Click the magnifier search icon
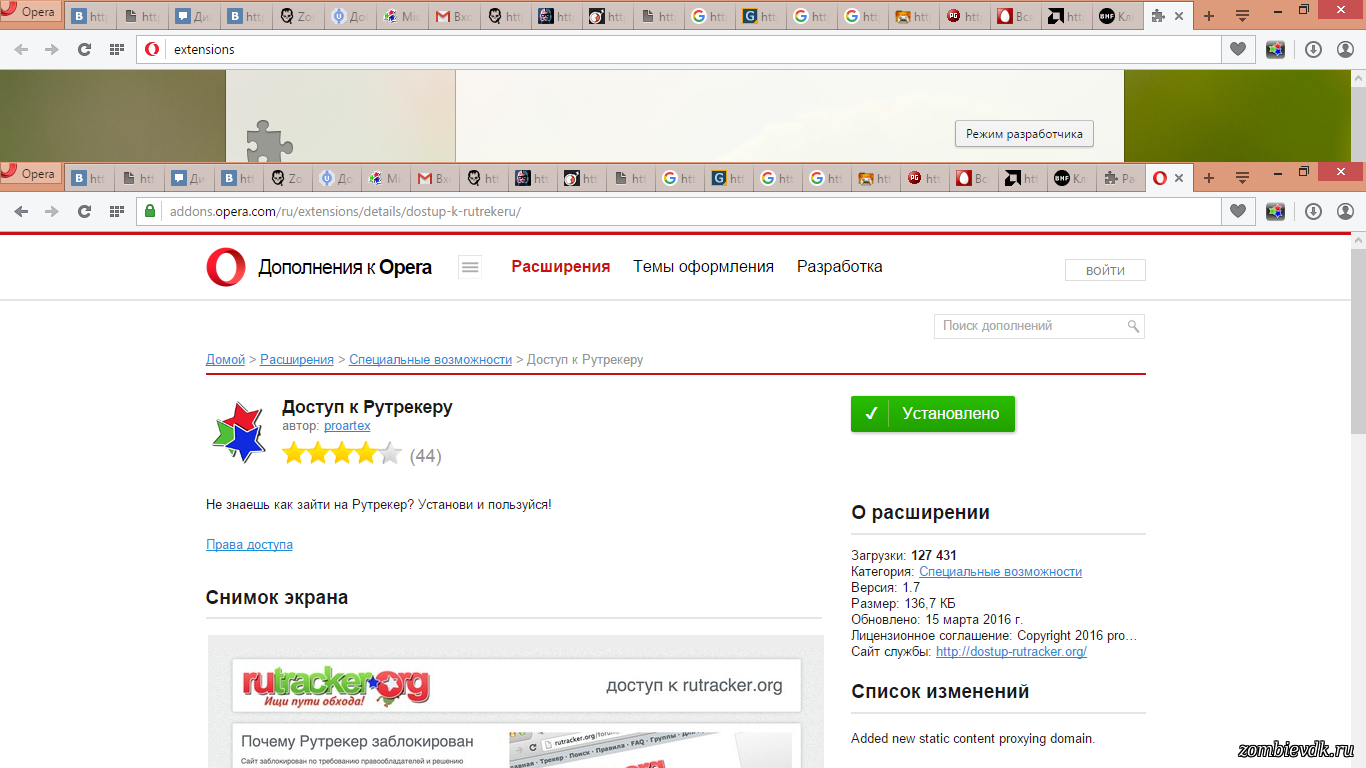The image size is (1366, 768). pyautogui.click(x=1133, y=326)
